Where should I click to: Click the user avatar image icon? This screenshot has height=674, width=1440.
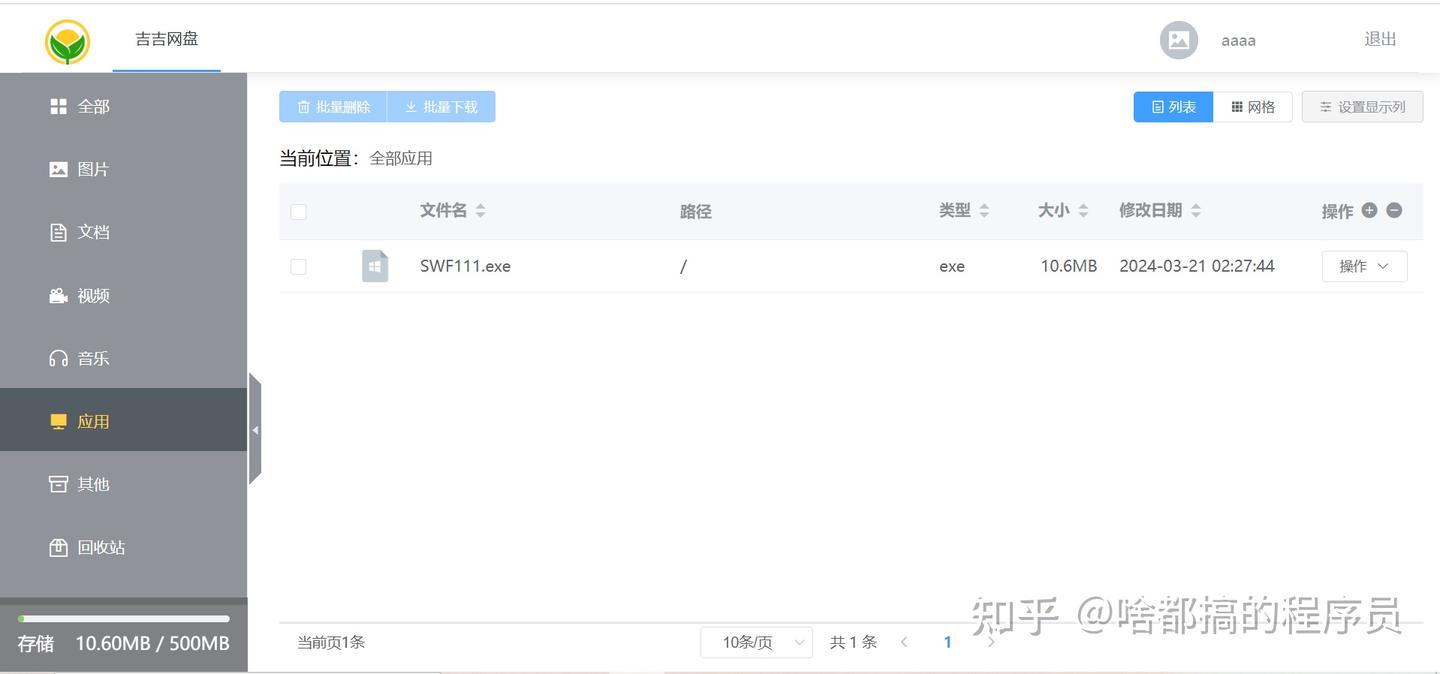click(x=1178, y=40)
